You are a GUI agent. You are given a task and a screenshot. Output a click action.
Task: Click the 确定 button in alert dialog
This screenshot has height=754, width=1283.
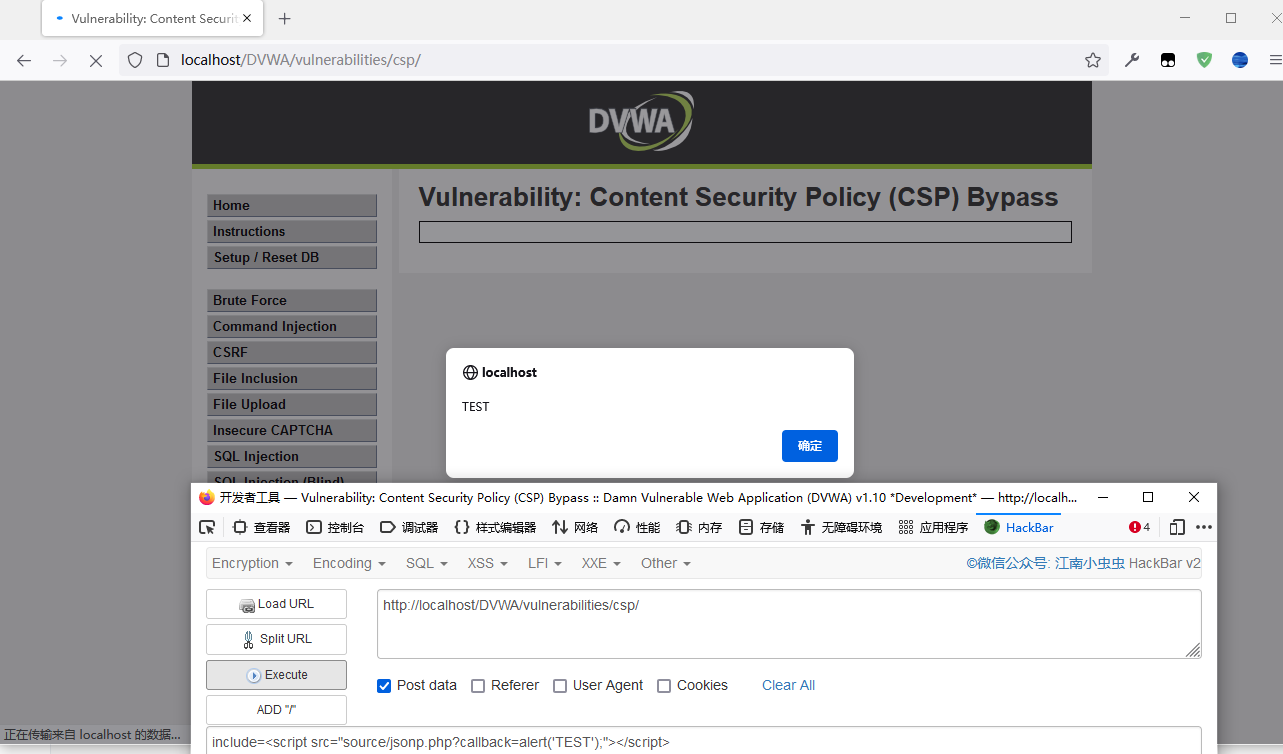point(810,446)
